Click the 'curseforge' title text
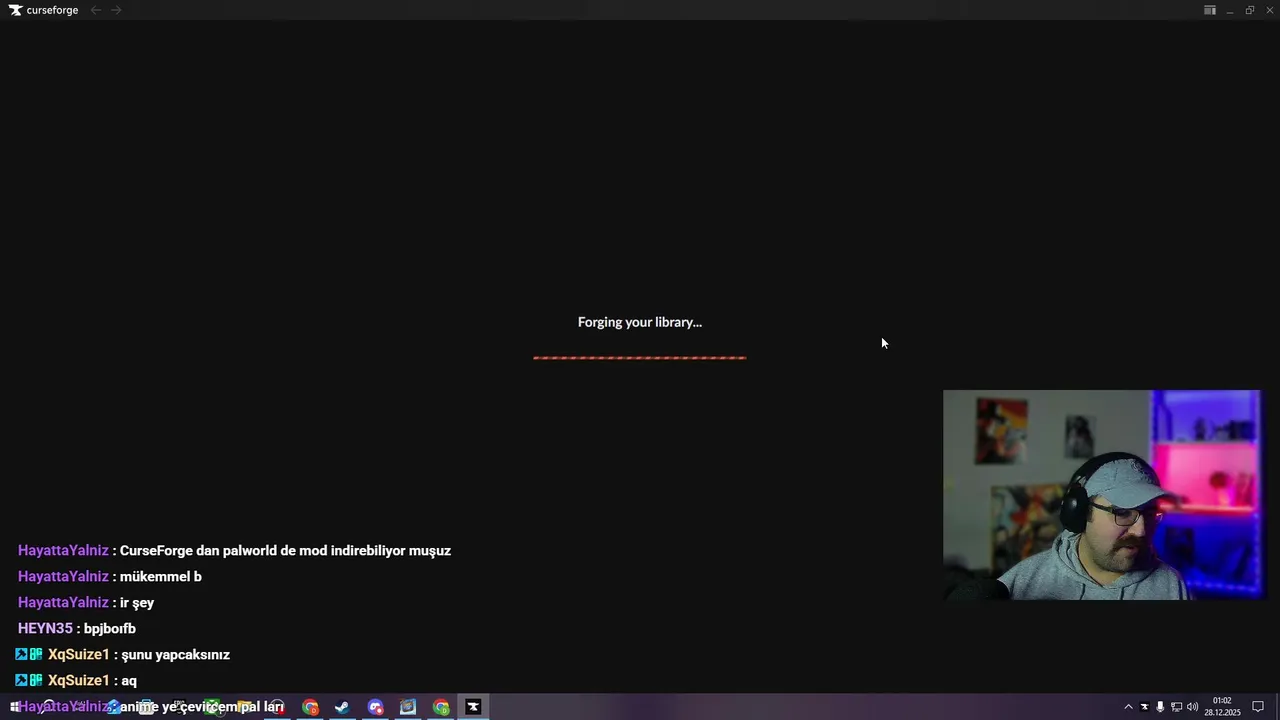 (52, 10)
